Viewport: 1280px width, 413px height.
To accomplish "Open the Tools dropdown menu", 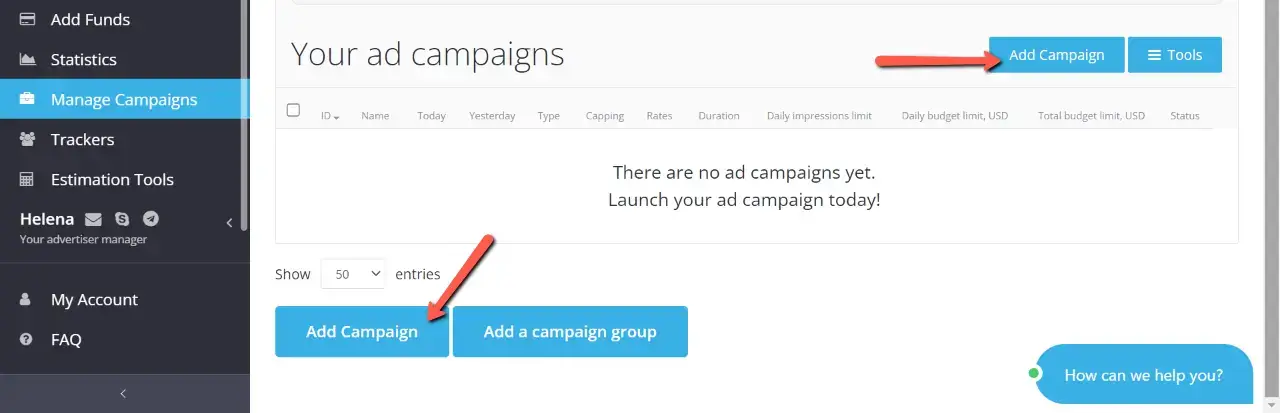I will click(1175, 55).
